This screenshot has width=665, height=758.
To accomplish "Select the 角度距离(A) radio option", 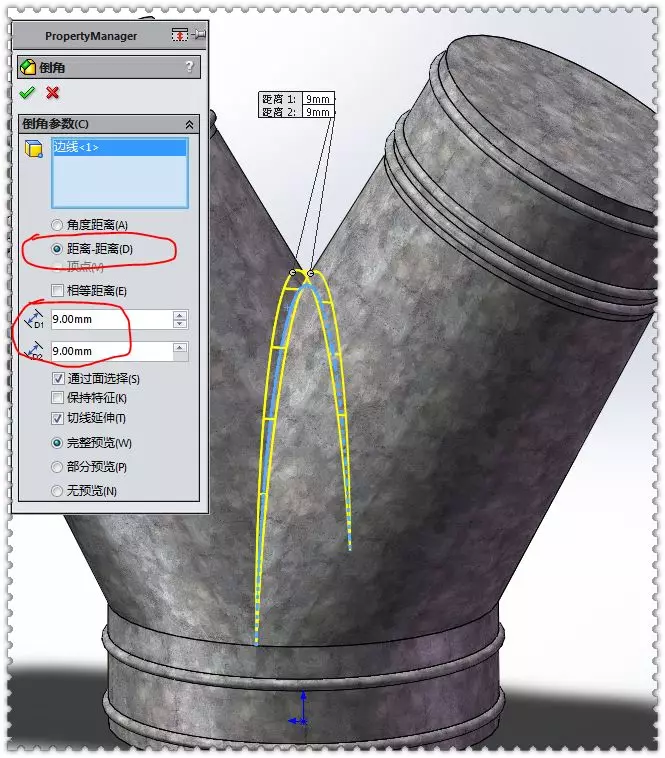I will [57, 225].
